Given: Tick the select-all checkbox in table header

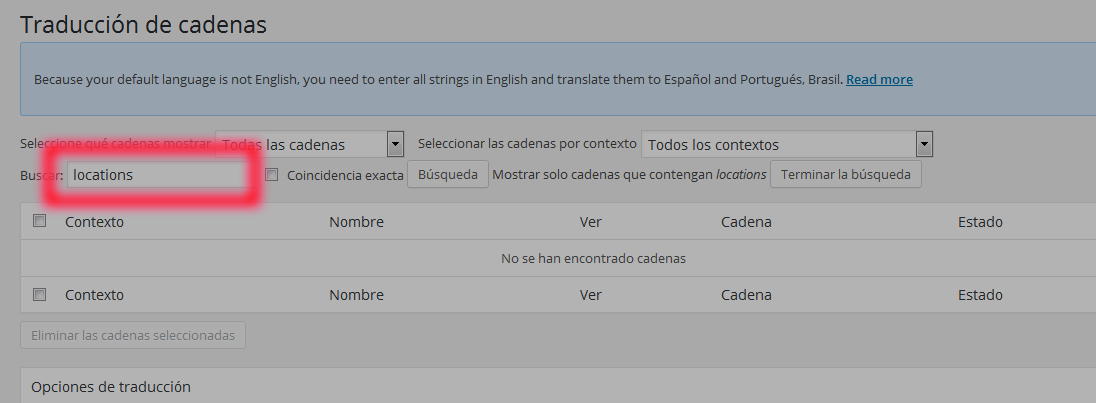Looking at the screenshot, I should [x=40, y=221].
